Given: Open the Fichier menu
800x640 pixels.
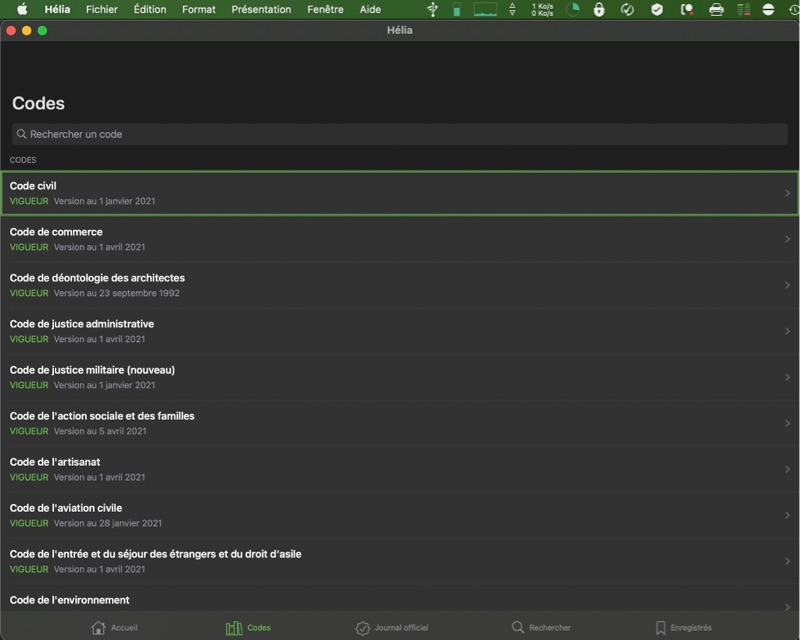Looking at the screenshot, I should pyautogui.click(x=101, y=10).
